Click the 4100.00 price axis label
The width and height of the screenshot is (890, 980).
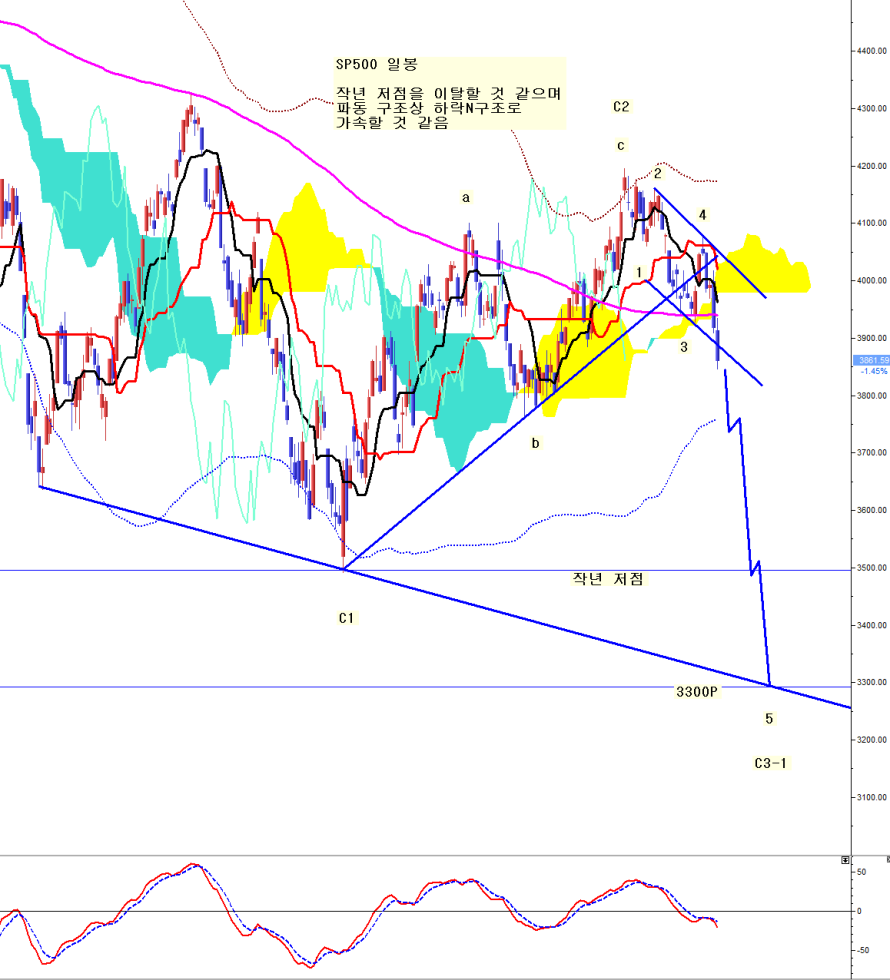(872, 222)
